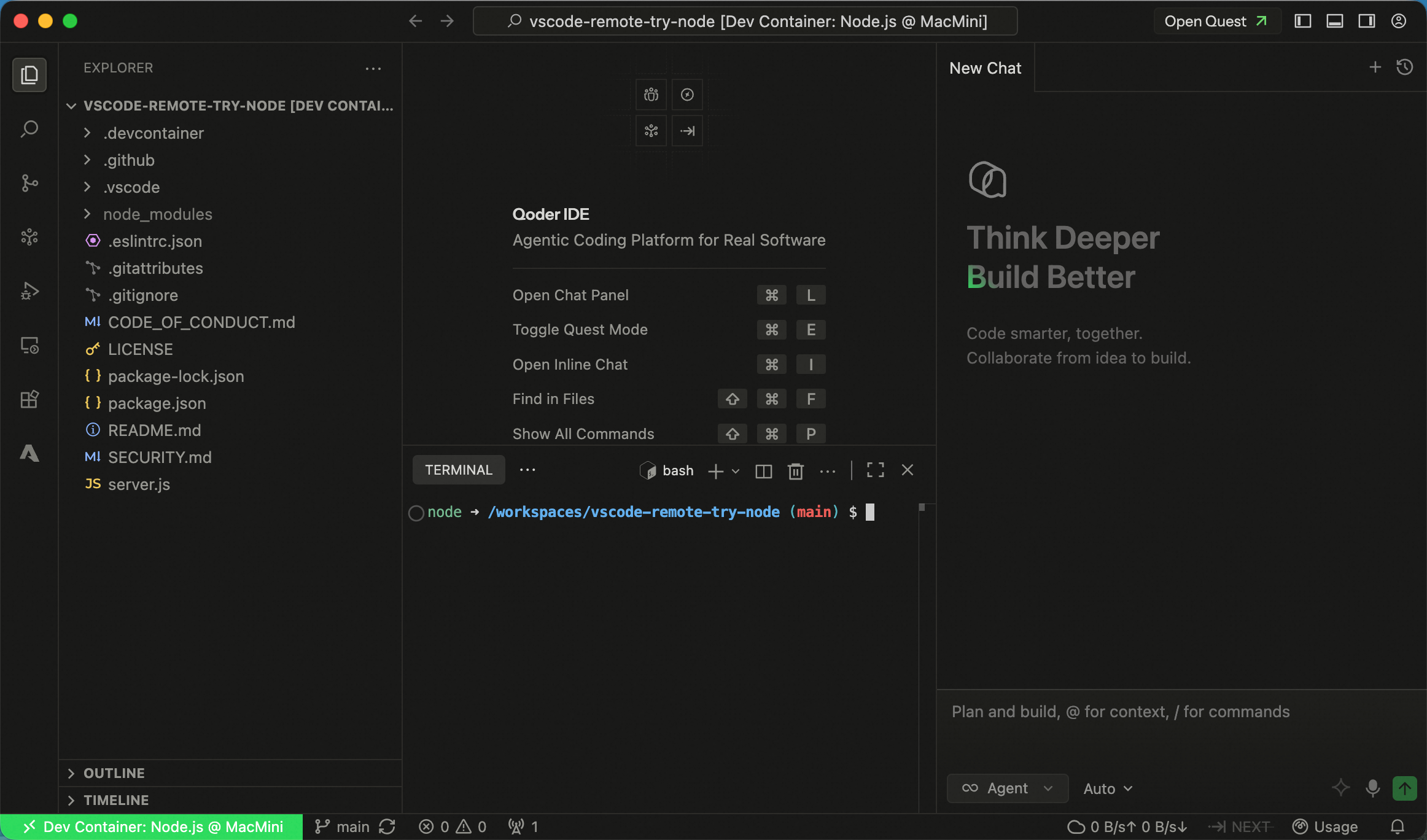Send the chat message with arrow button
Viewport: 1427px width, 840px height.
[1405, 788]
